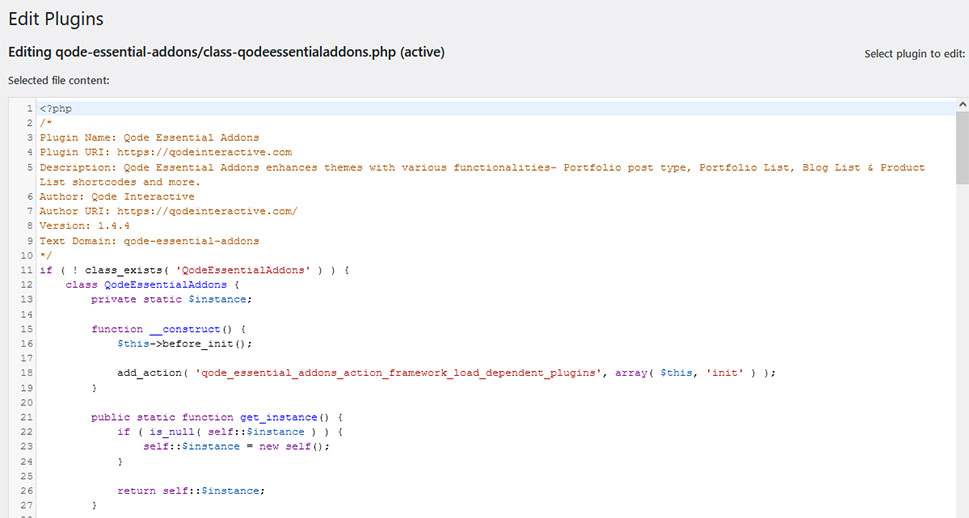Click line number 20 in gutter

27,402
